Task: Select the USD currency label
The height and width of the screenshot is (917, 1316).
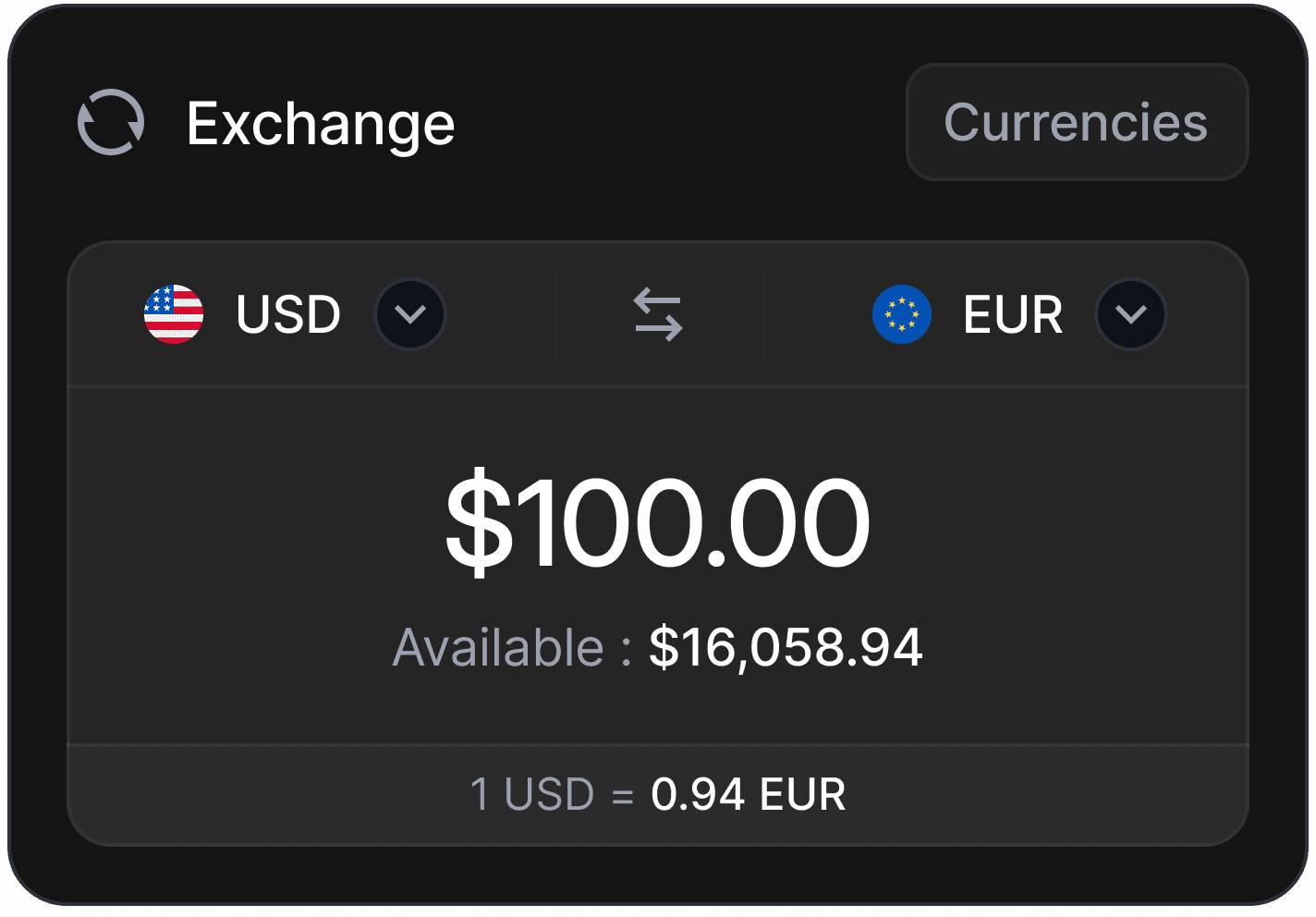Action: click(x=288, y=315)
